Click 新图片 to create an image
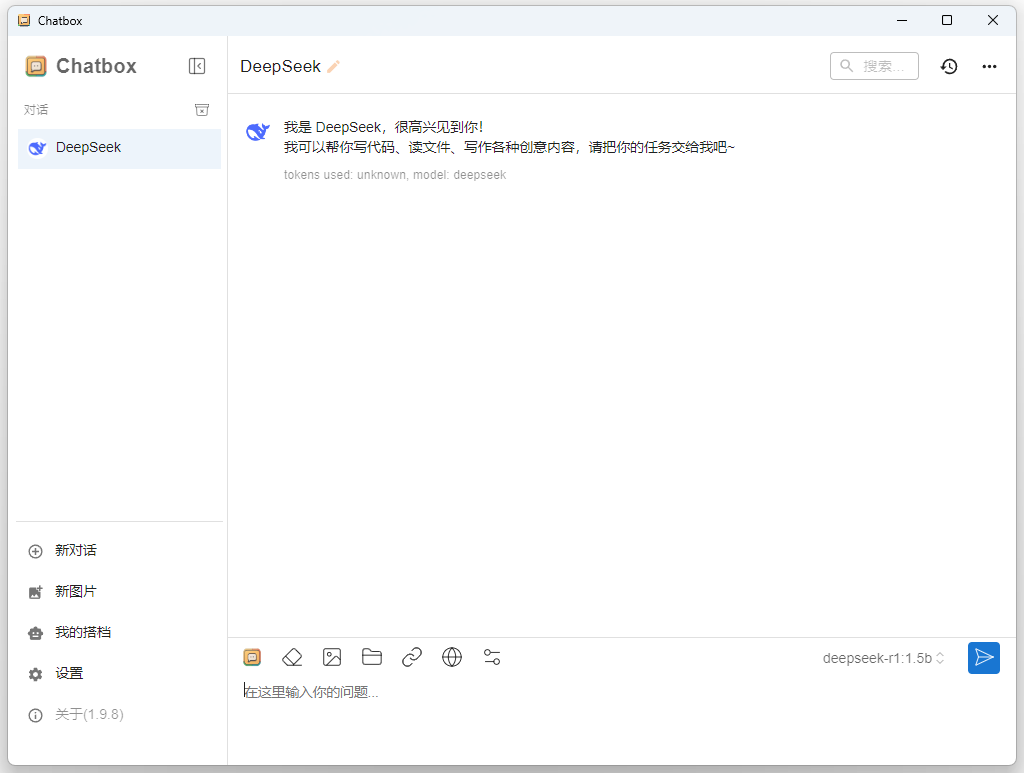Image resolution: width=1024 pixels, height=773 pixels. pos(120,592)
